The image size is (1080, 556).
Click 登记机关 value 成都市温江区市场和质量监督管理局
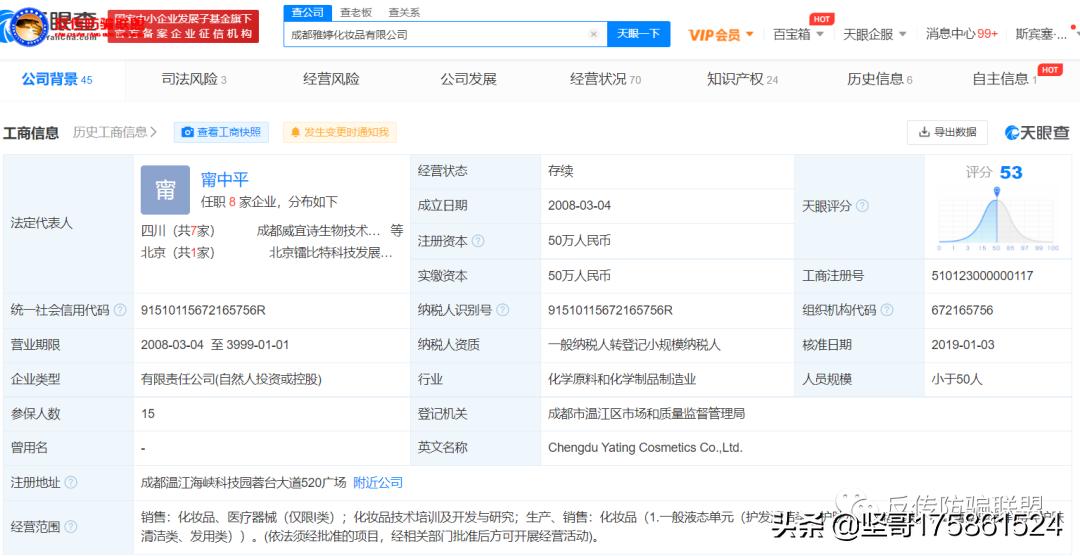click(646, 413)
